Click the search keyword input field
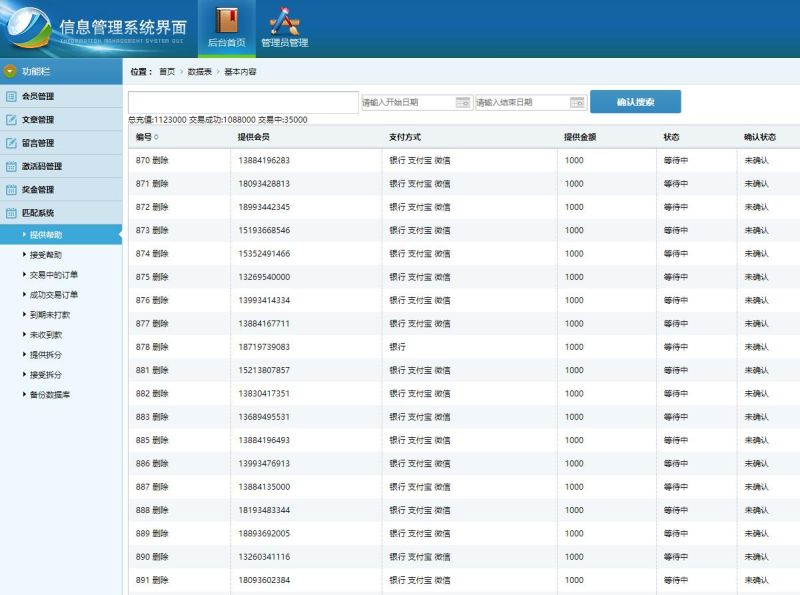This screenshot has height=595, width=800. (242, 101)
